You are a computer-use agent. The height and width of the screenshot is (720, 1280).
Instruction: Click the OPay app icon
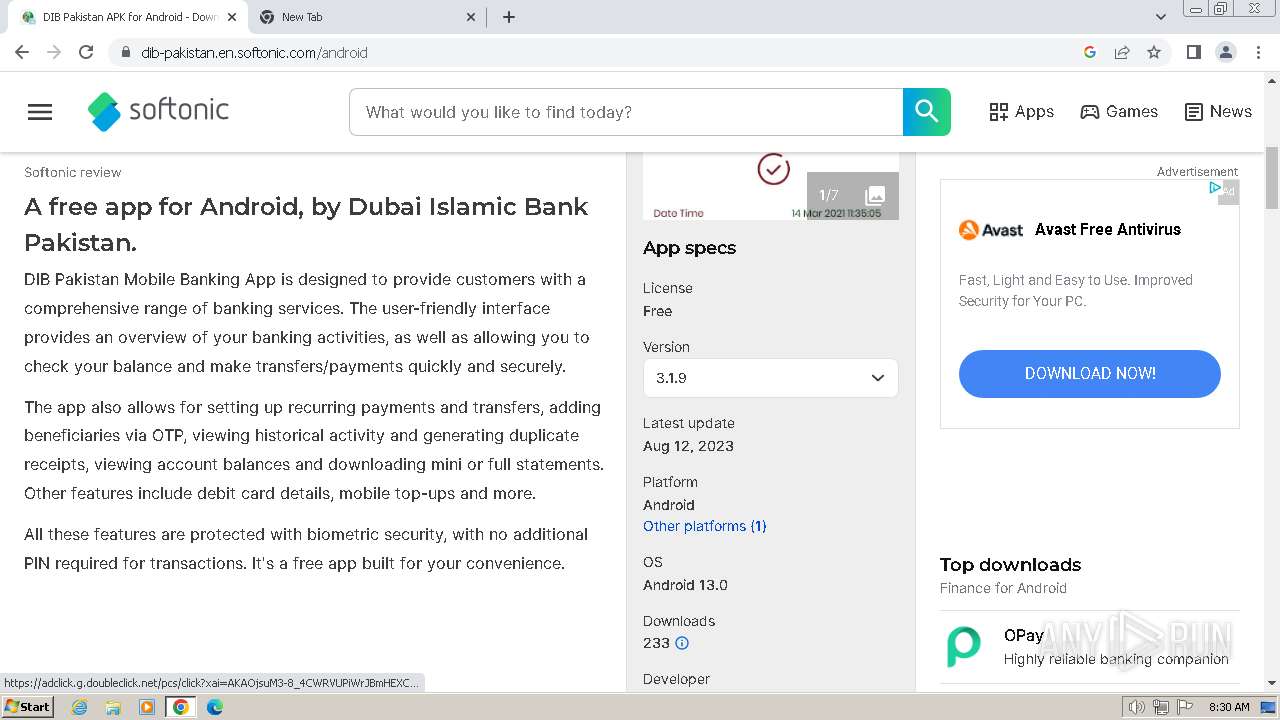pyautogui.click(x=964, y=647)
